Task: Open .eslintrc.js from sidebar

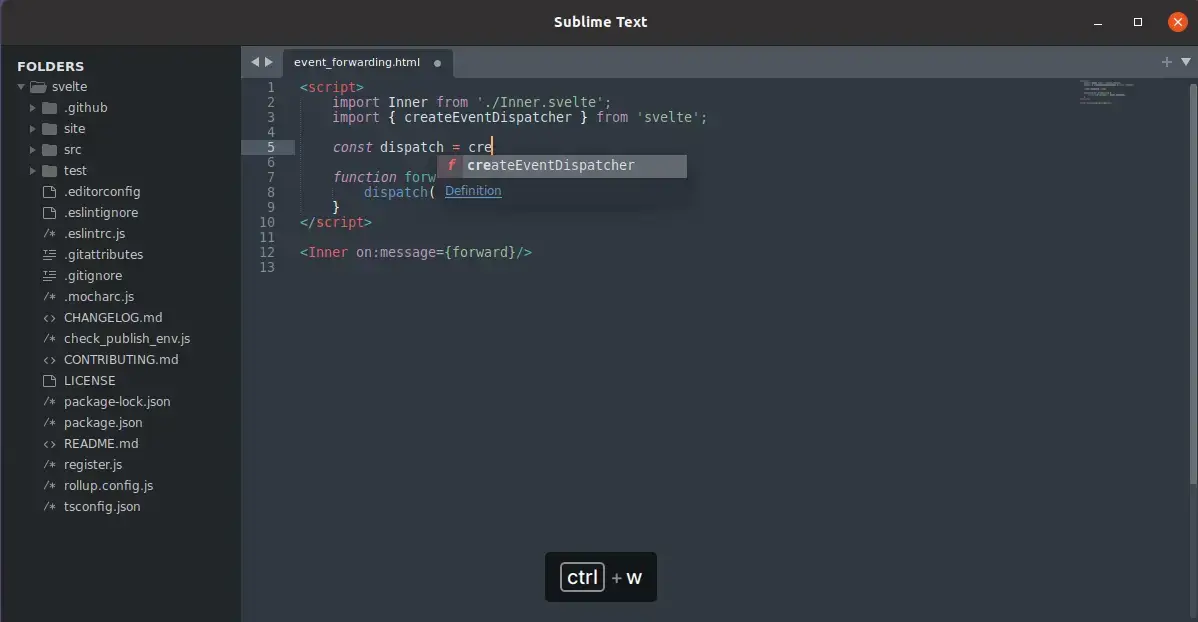Action: (x=95, y=234)
